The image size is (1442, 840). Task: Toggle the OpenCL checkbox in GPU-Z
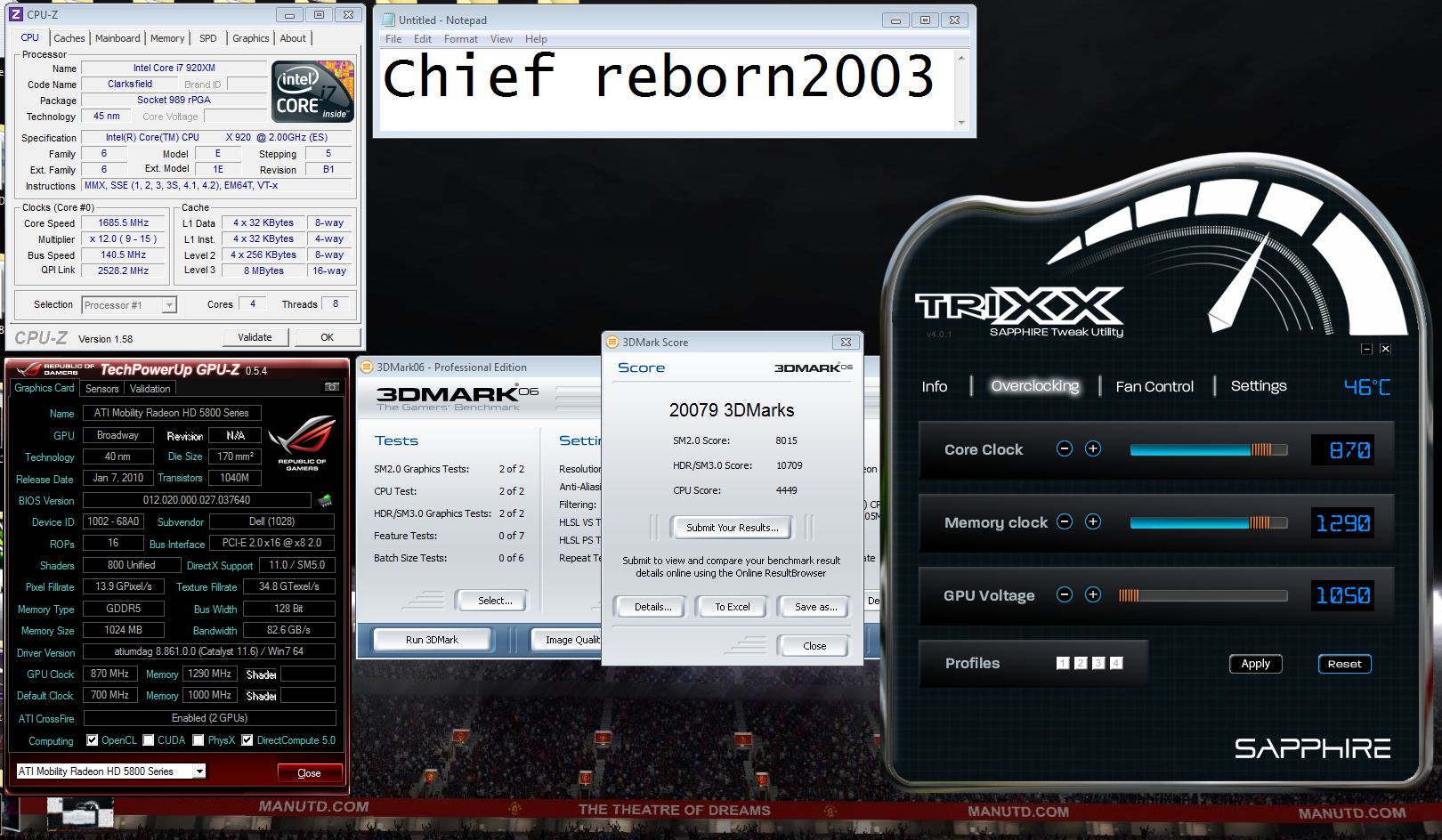[x=92, y=739]
